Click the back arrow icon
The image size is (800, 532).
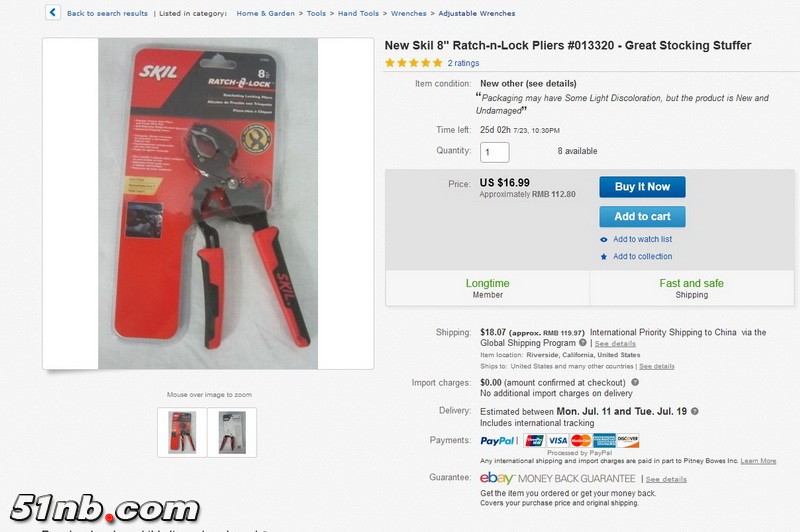click(53, 12)
